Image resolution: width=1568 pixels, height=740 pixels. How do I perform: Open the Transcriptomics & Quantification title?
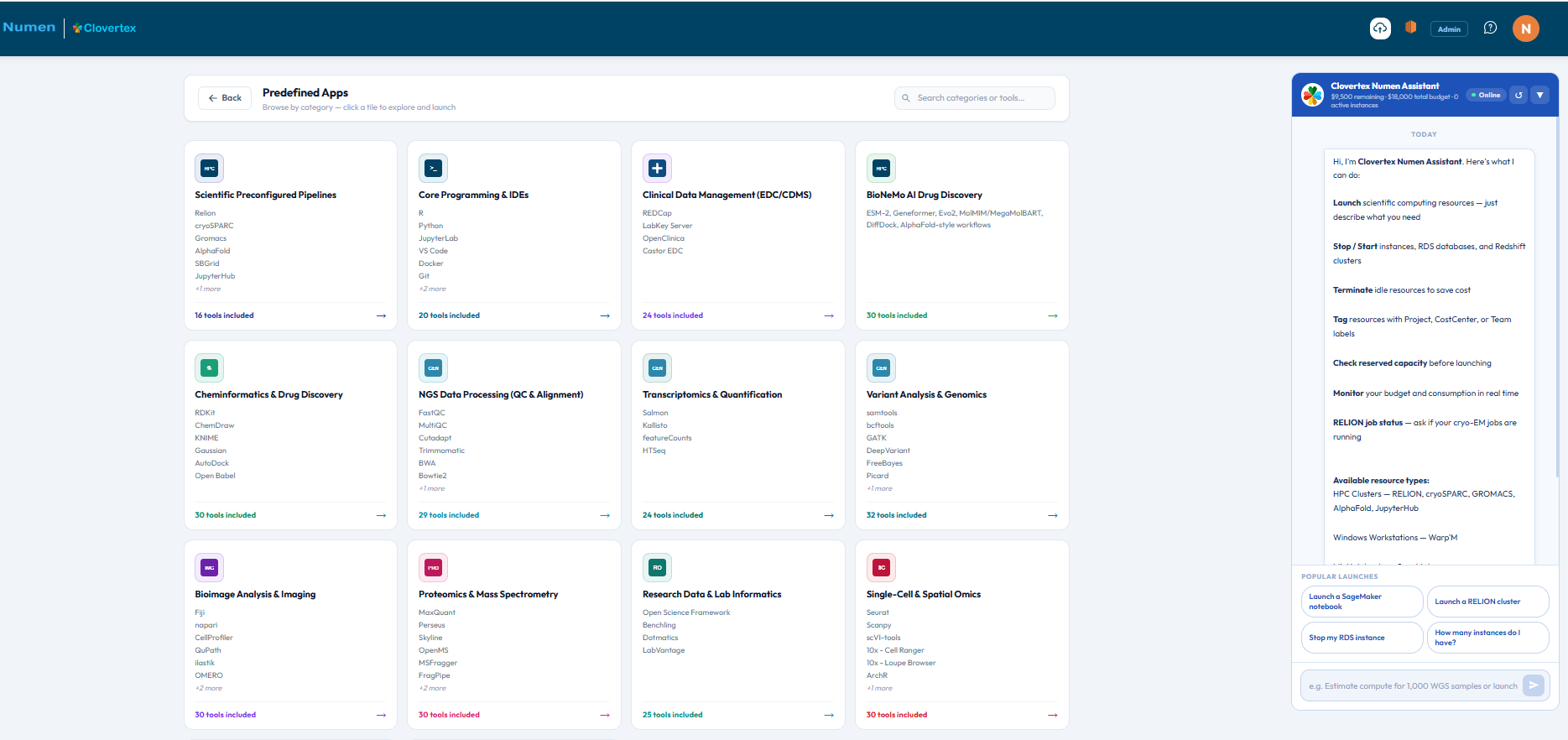(x=712, y=394)
